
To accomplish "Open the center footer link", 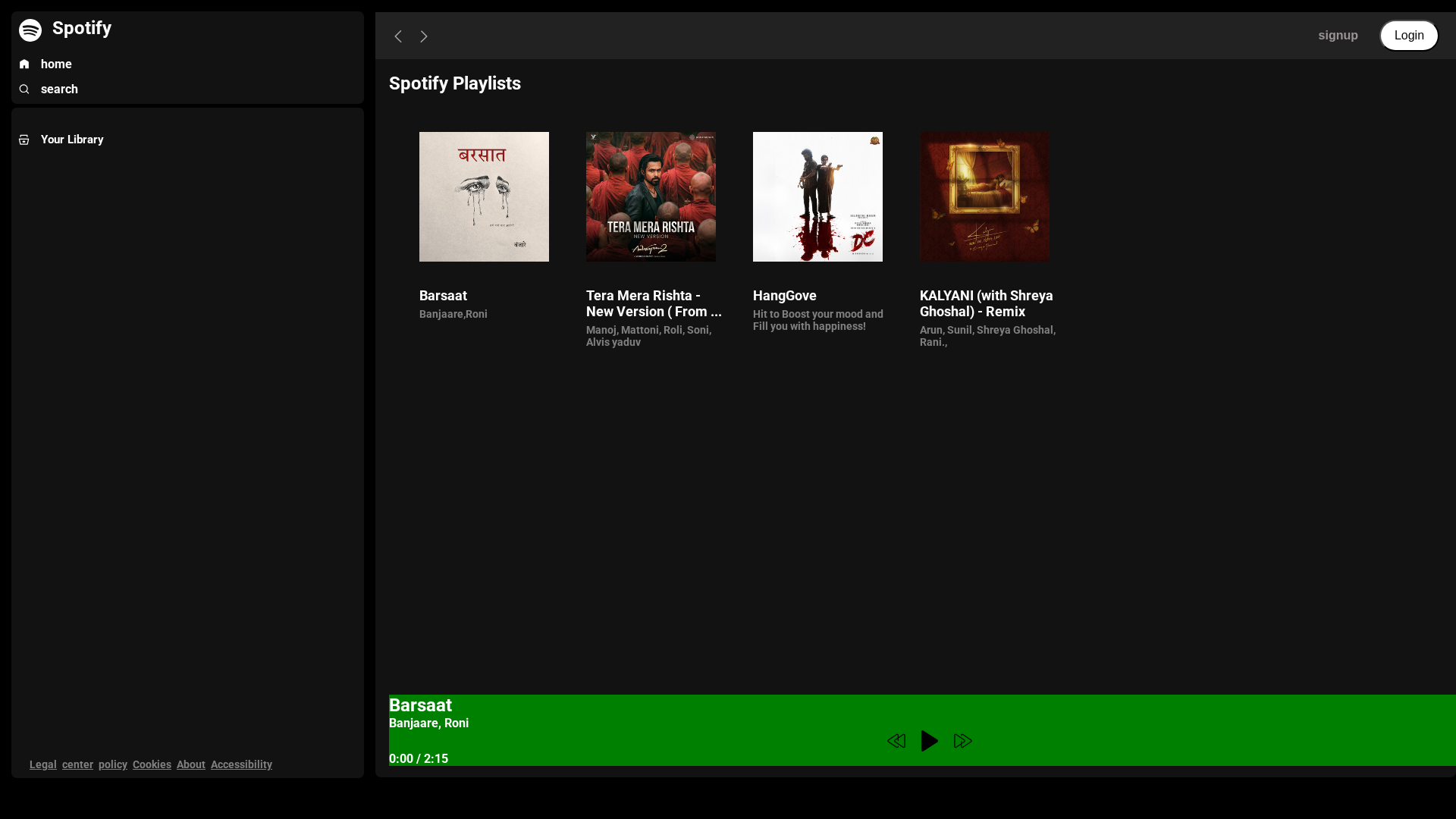I will (77, 764).
